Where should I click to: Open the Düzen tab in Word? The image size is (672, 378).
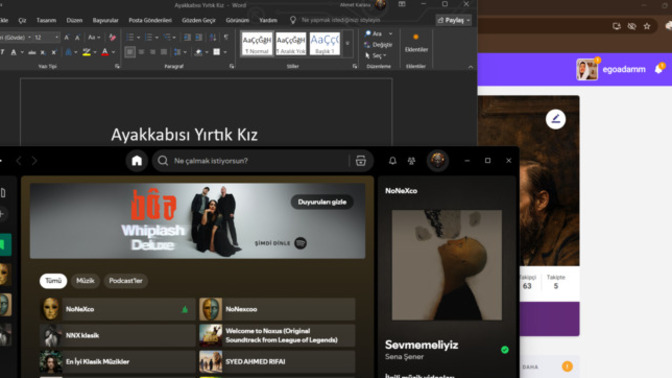74,20
